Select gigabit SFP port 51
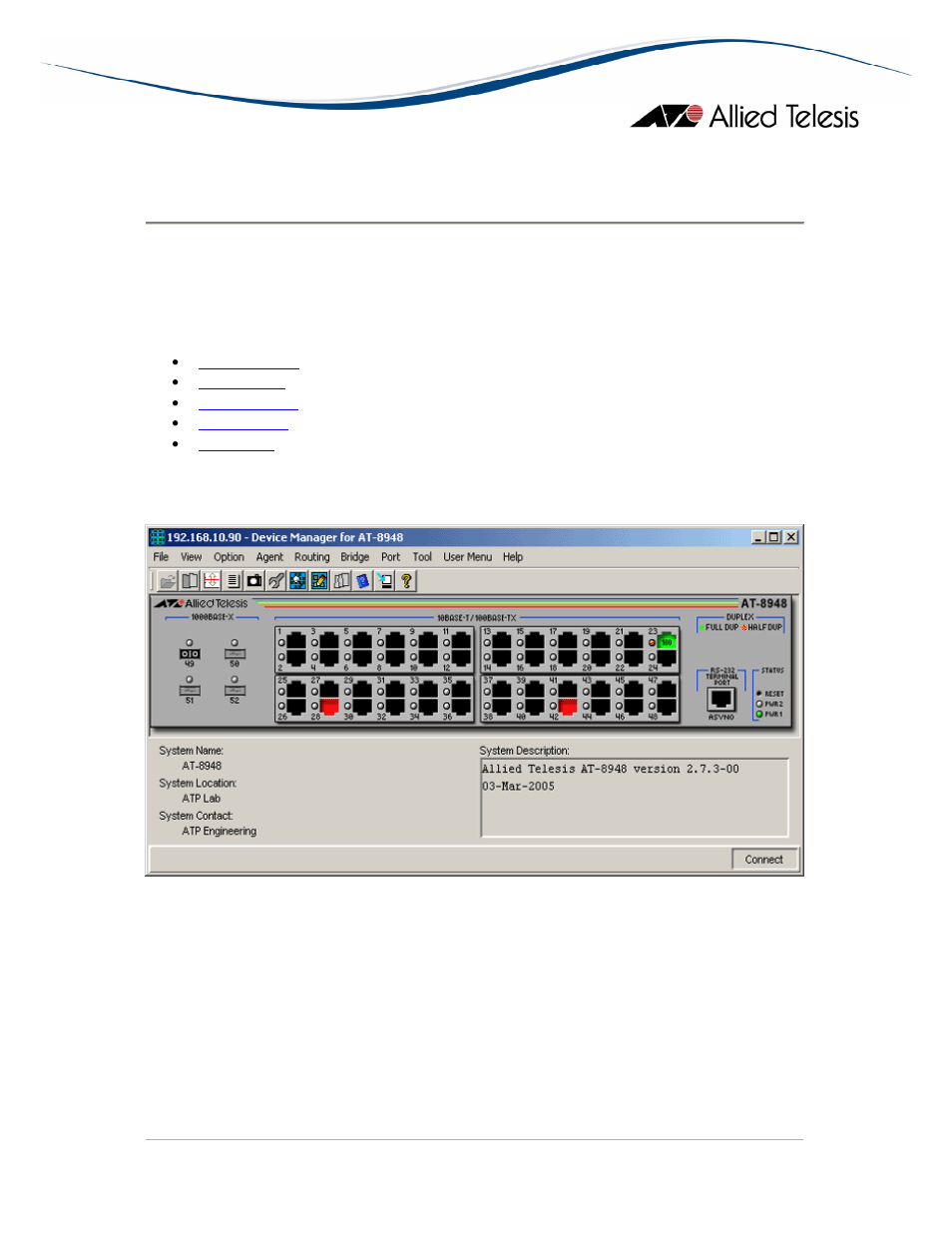The width and height of the screenshot is (952, 1233). [x=190, y=690]
